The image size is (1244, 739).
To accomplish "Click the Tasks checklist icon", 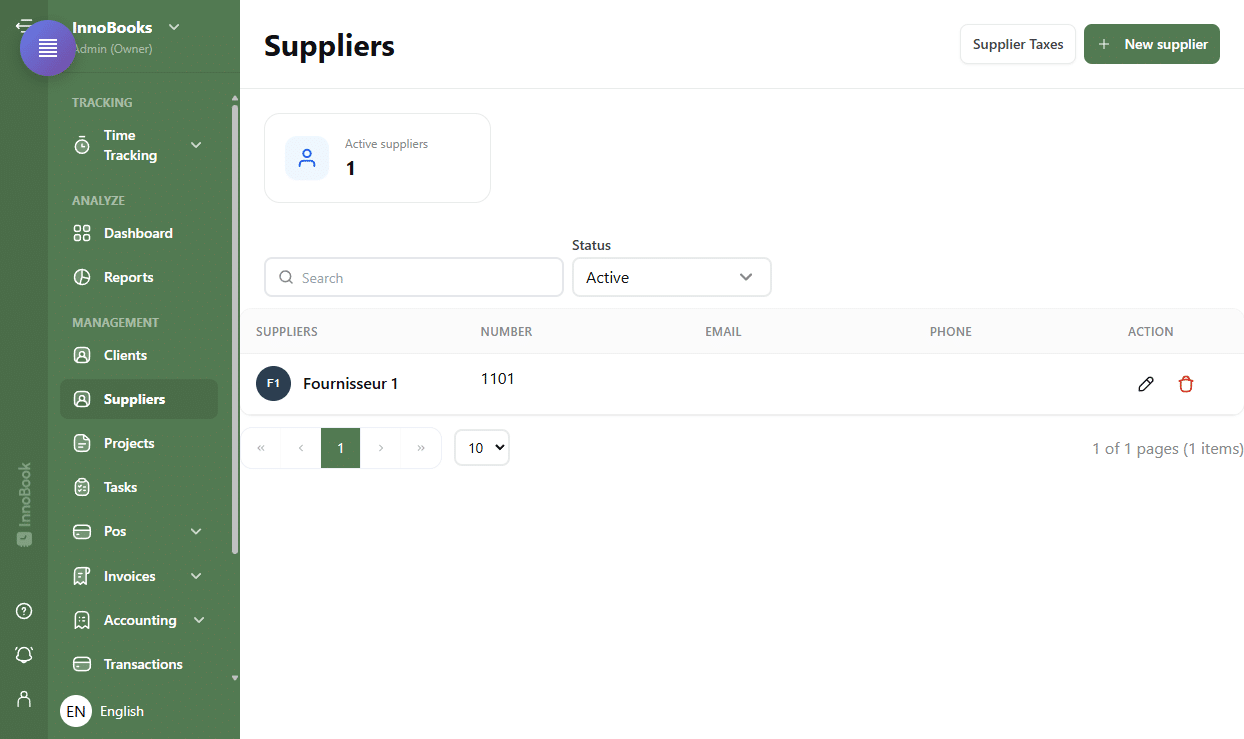I will (x=82, y=487).
